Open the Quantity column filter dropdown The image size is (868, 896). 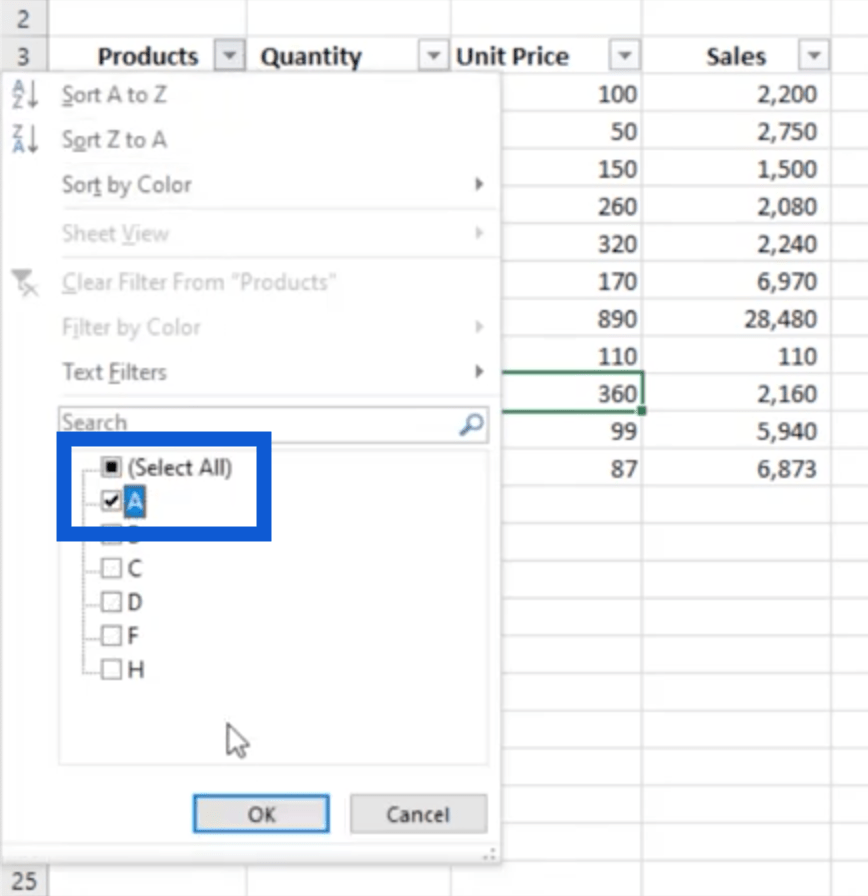tap(433, 55)
